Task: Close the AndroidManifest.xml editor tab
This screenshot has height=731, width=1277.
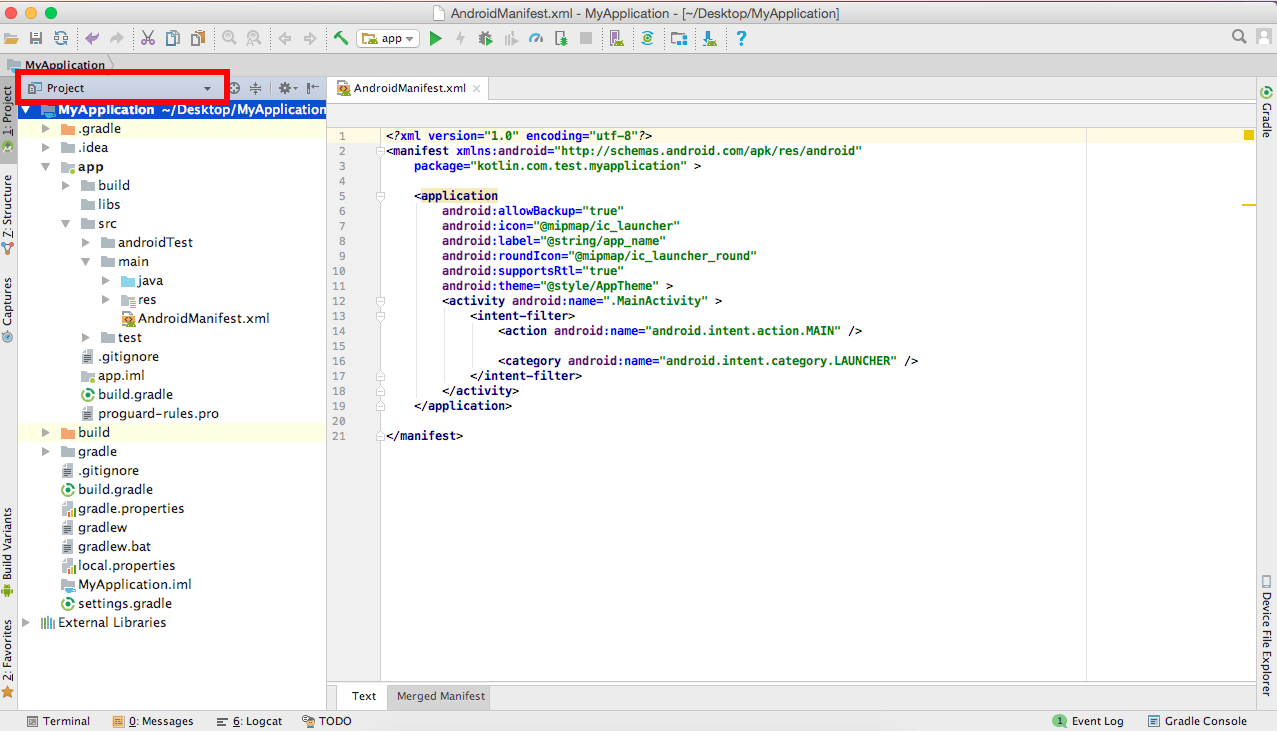Action: (477, 88)
